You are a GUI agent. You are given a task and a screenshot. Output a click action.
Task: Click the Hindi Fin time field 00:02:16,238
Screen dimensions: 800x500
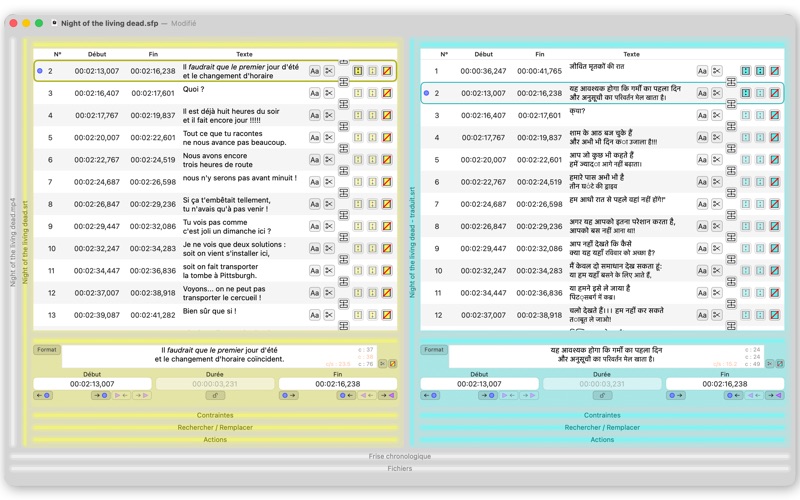tap(724, 384)
